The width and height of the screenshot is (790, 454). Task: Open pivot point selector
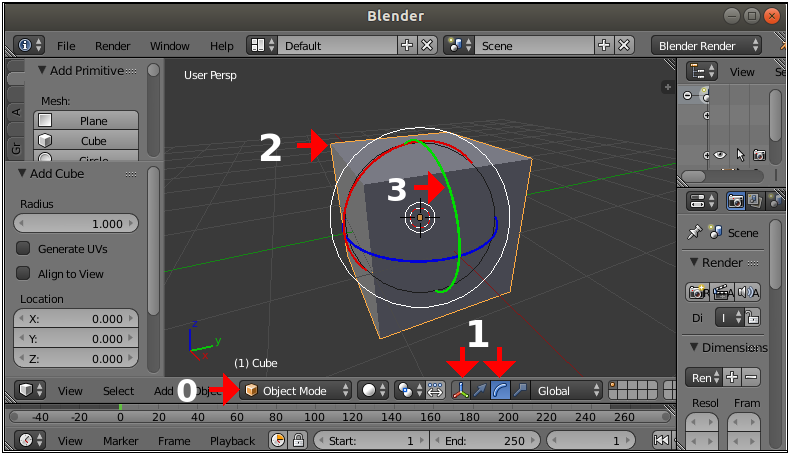point(410,391)
